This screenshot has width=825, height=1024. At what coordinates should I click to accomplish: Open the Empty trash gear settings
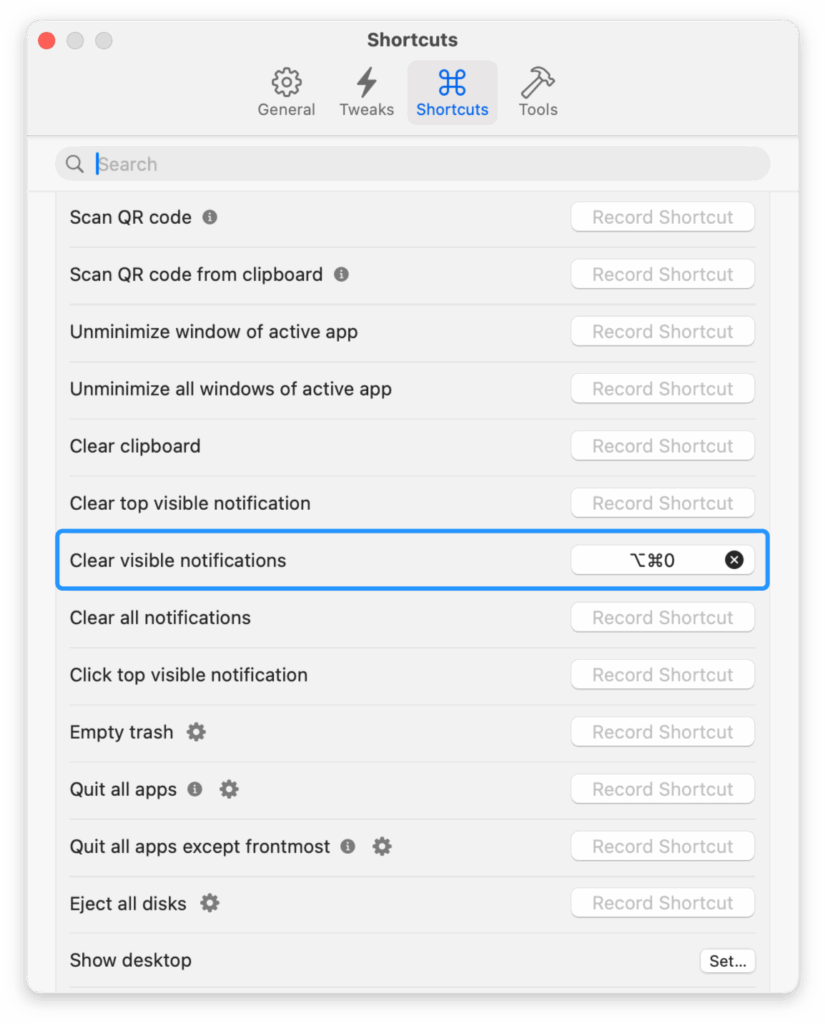coord(196,732)
